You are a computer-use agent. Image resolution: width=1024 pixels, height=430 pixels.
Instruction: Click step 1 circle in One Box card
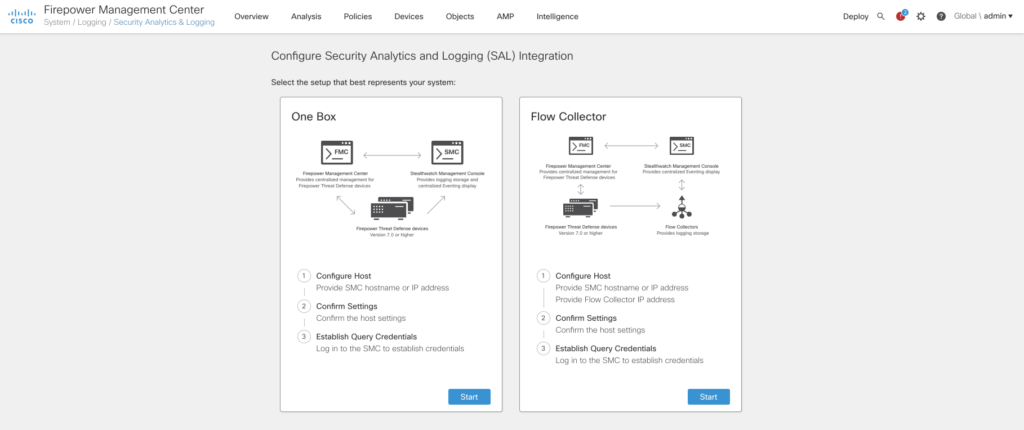304,276
